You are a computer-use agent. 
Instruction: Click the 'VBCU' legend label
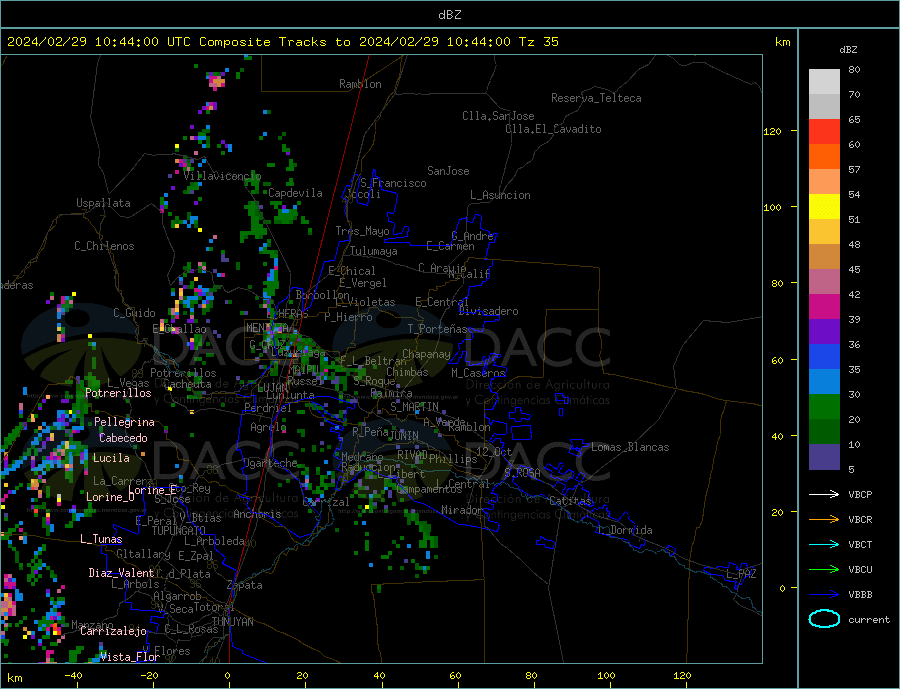click(860, 570)
